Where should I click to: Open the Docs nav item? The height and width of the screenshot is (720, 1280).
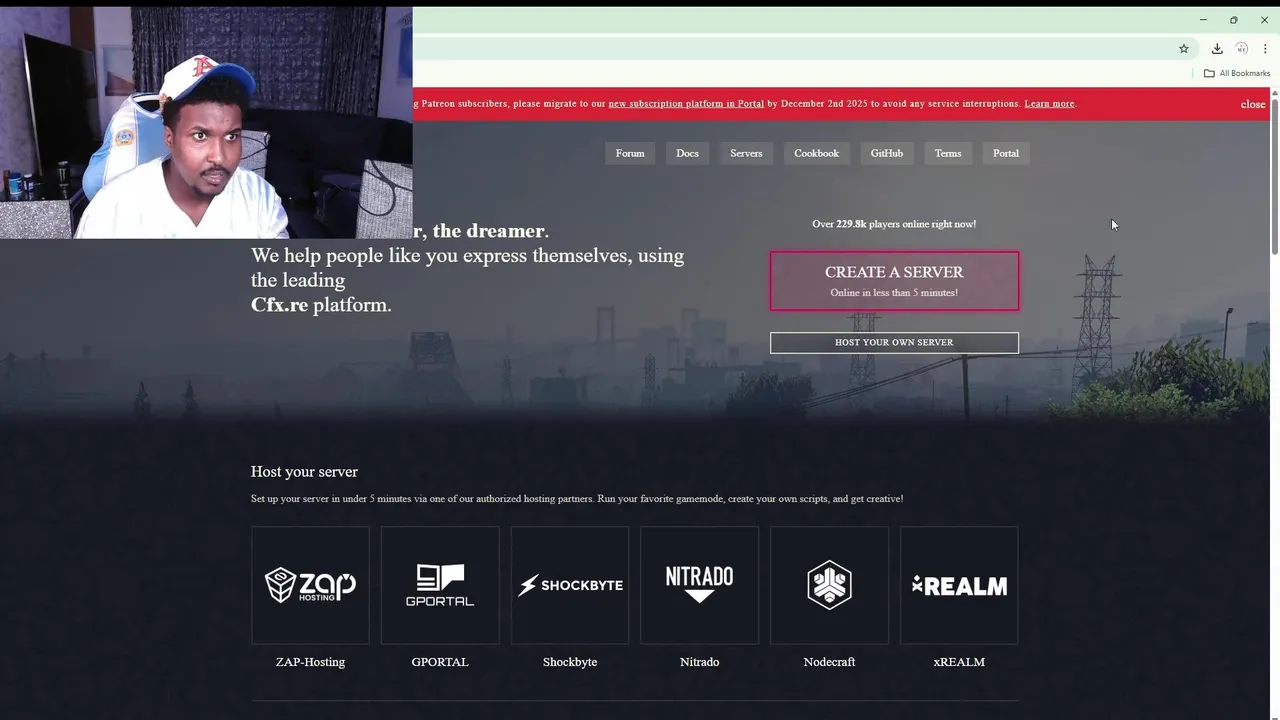687,153
